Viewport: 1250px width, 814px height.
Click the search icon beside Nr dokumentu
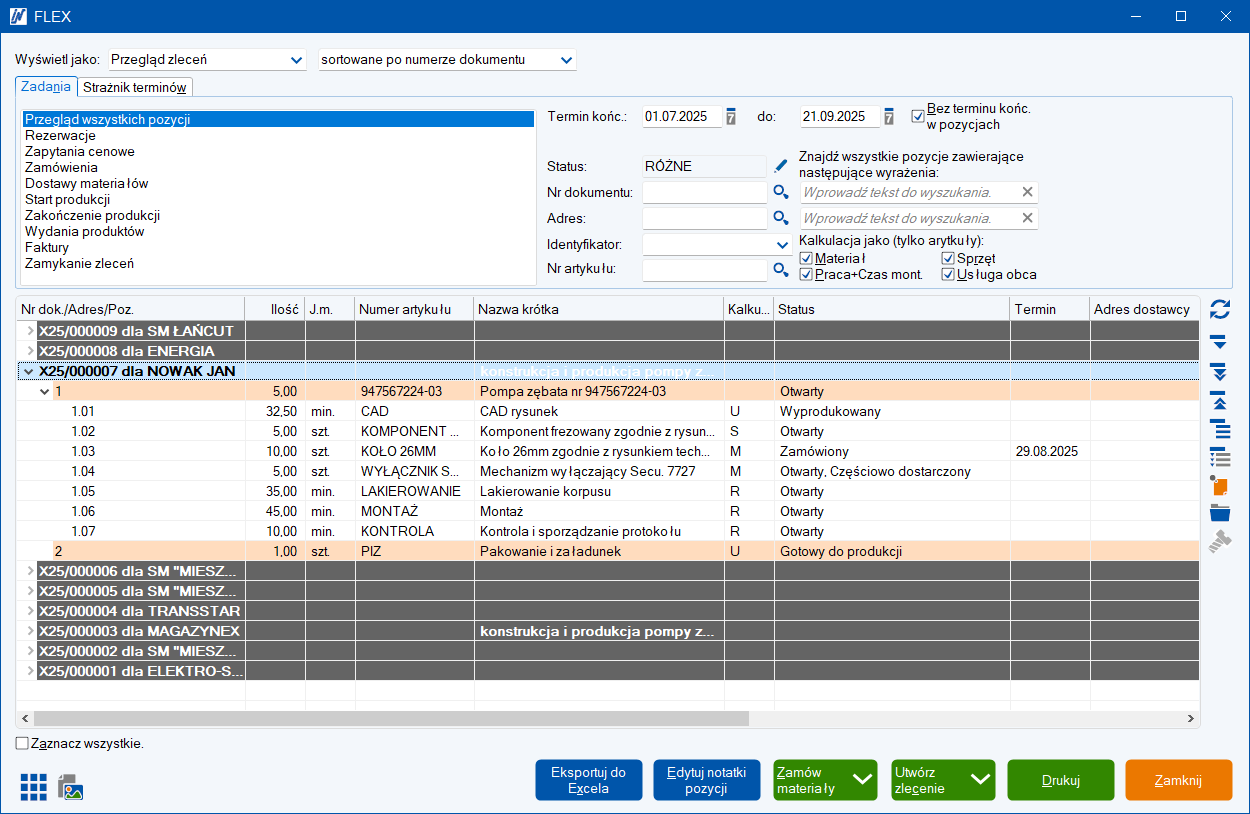click(x=781, y=192)
